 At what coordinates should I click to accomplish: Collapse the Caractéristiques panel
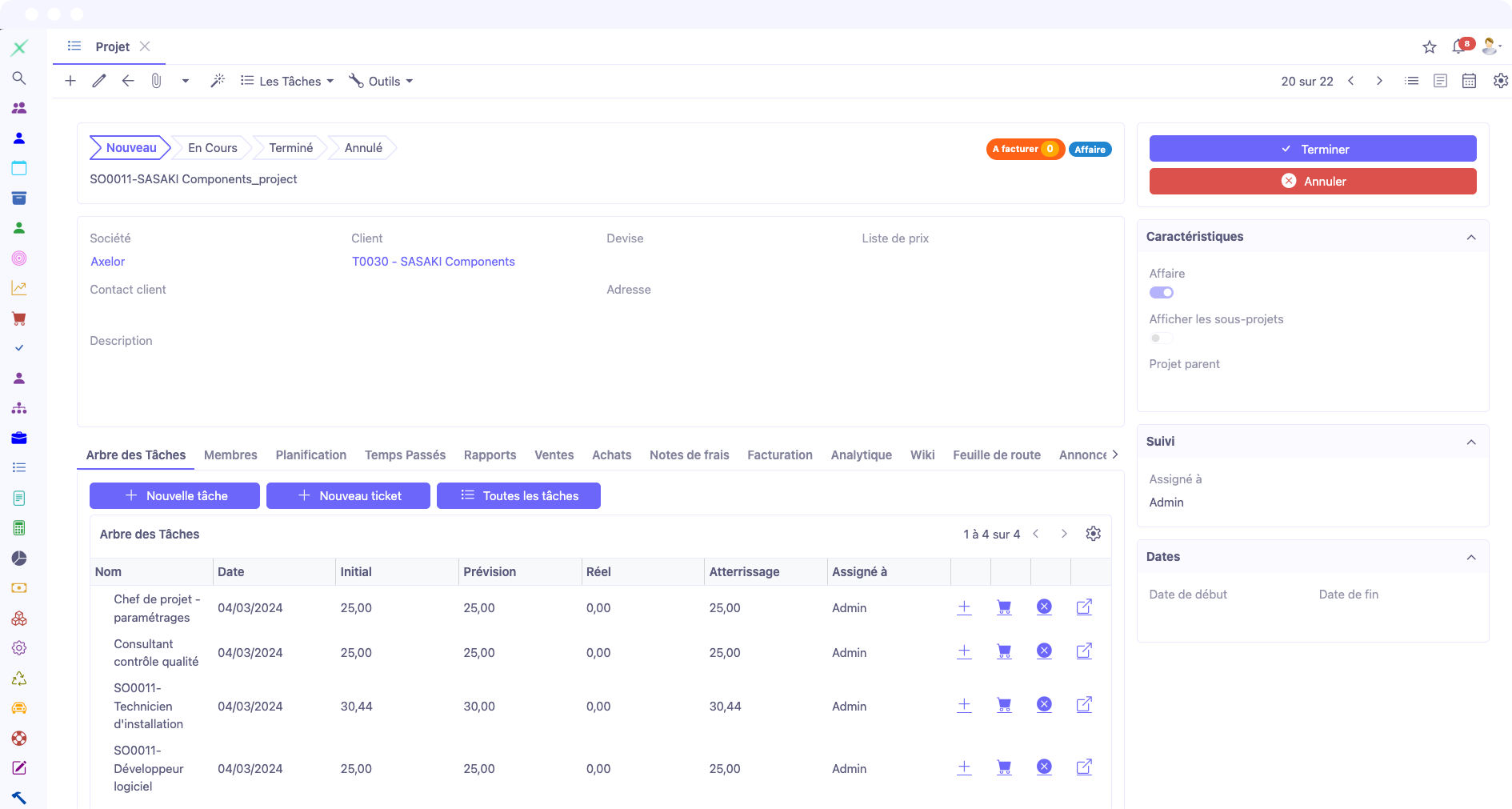point(1471,237)
